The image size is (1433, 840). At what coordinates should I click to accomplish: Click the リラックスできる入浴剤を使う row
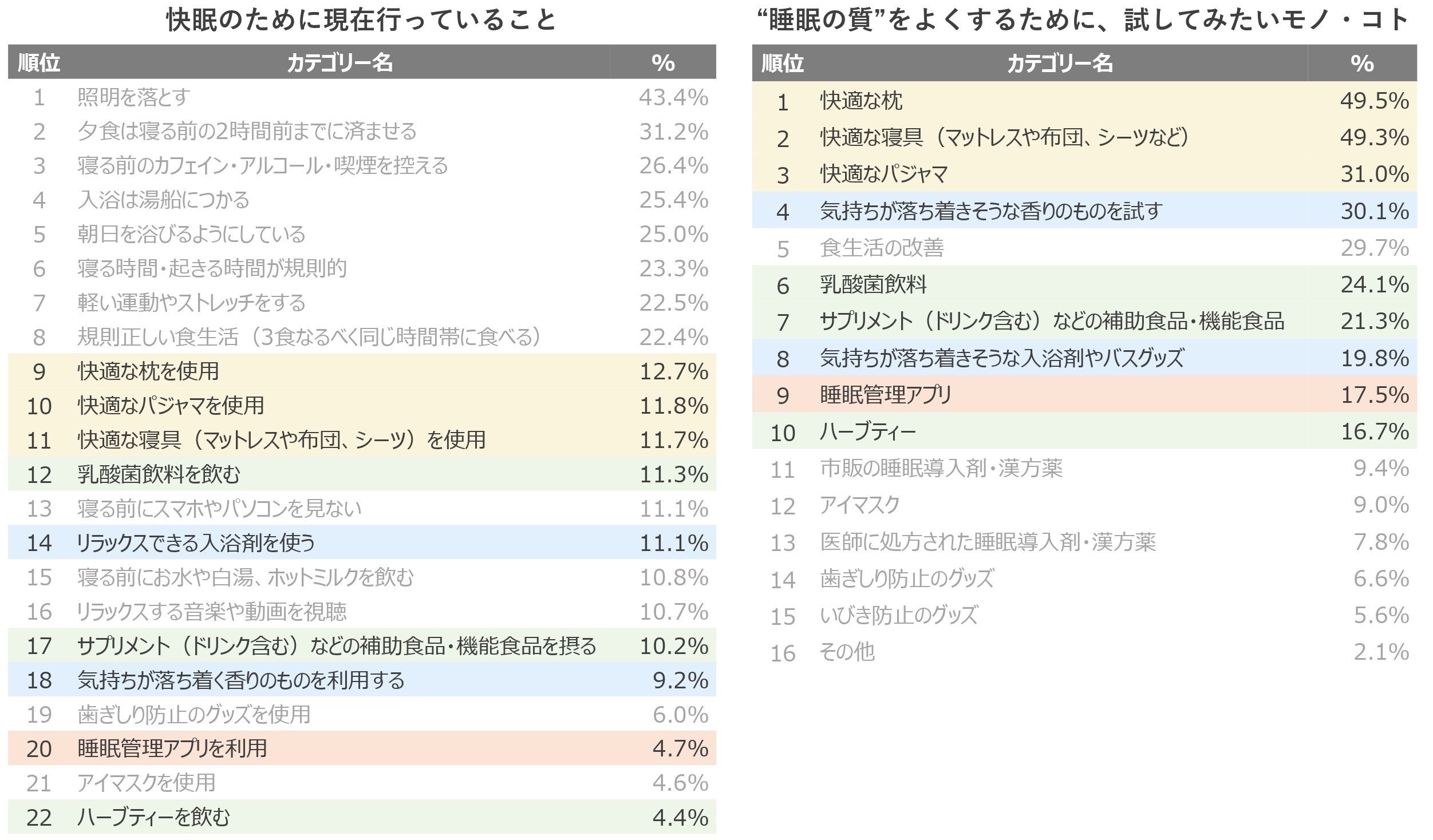(362, 542)
